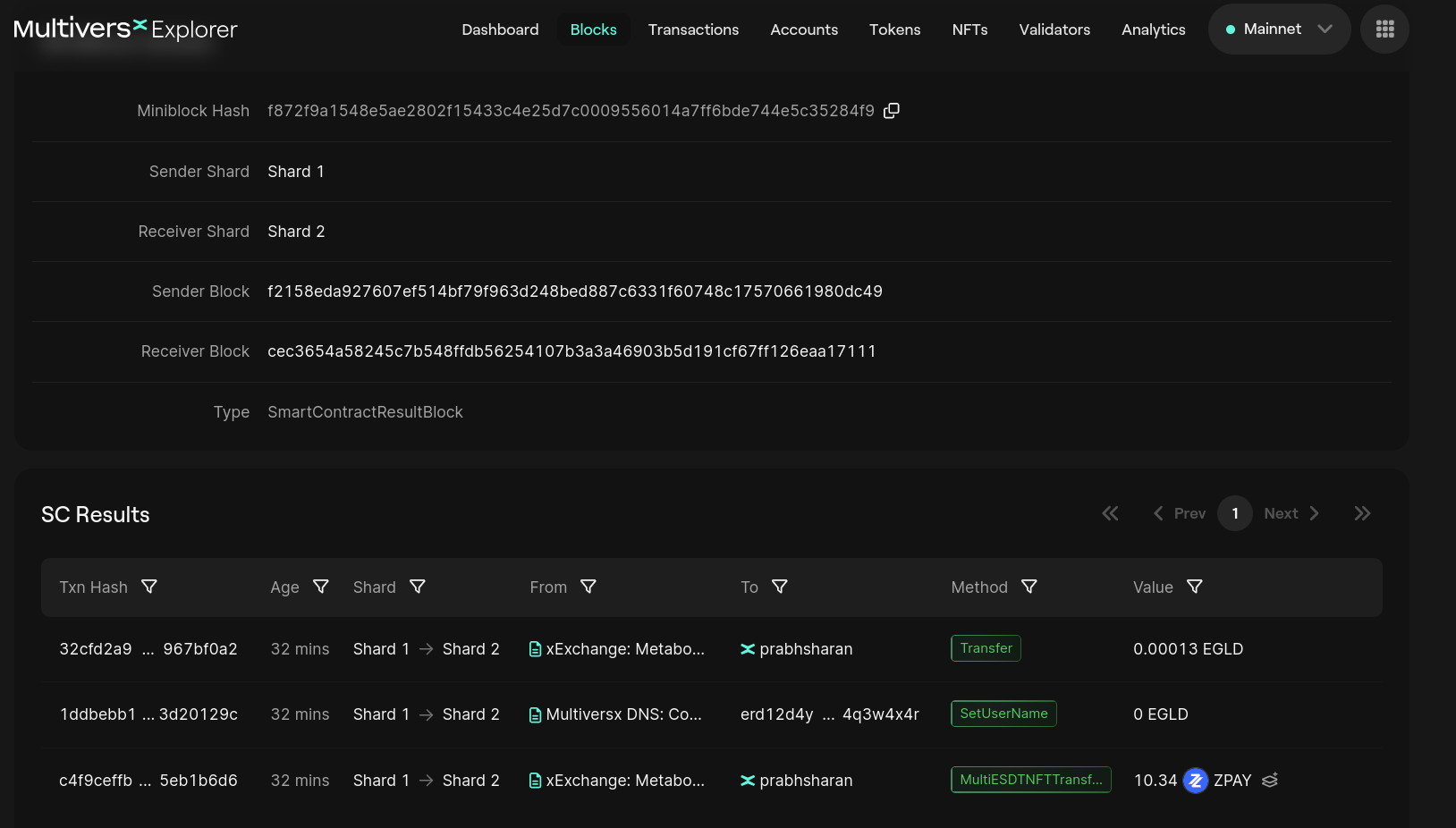Screen dimensions: 1456x828
Task: Click the Txn Hash filter icon
Action: [149, 587]
